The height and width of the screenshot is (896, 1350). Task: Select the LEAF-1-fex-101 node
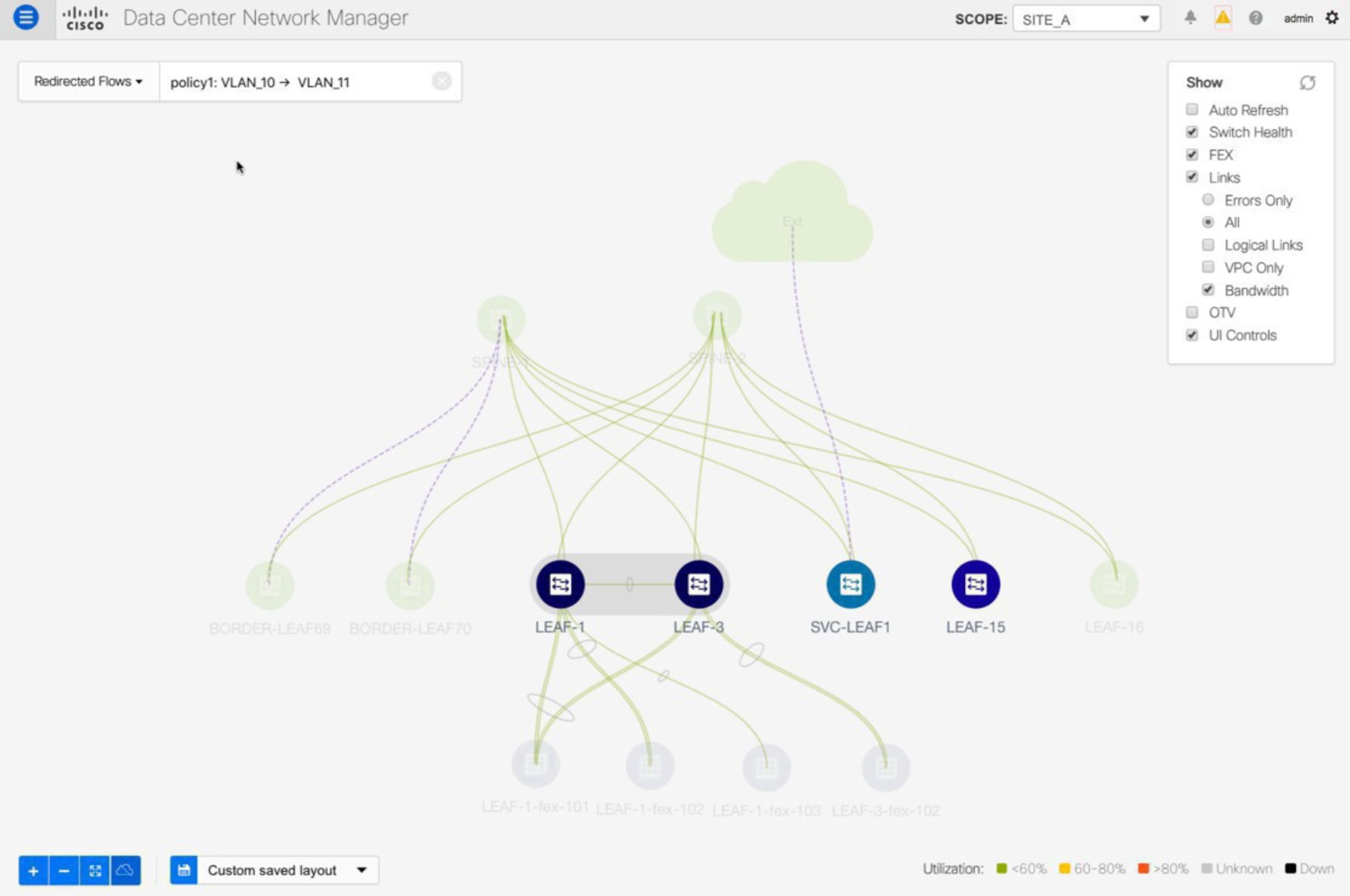click(536, 764)
